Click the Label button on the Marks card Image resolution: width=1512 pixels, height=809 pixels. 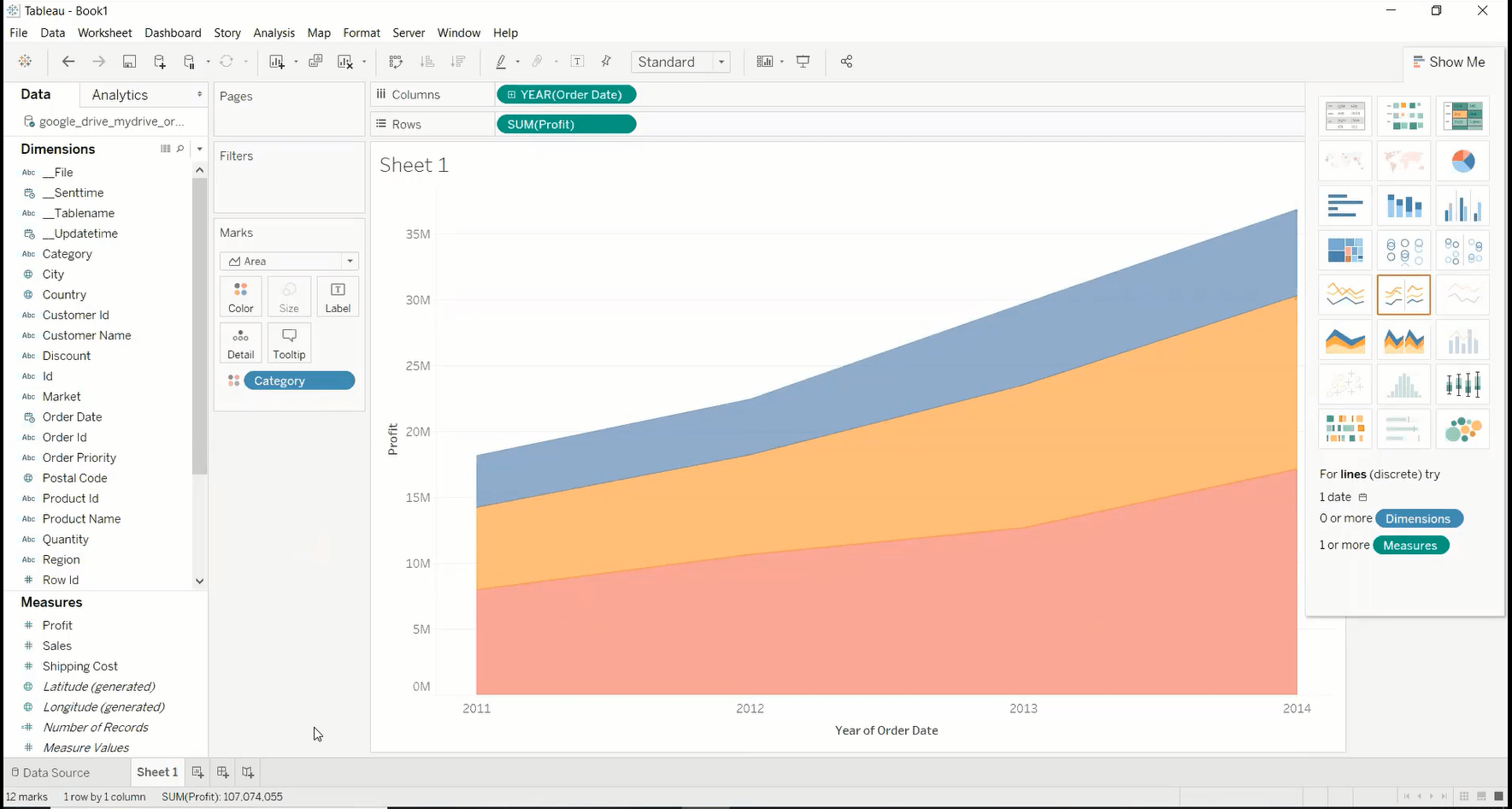pyautogui.click(x=338, y=297)
